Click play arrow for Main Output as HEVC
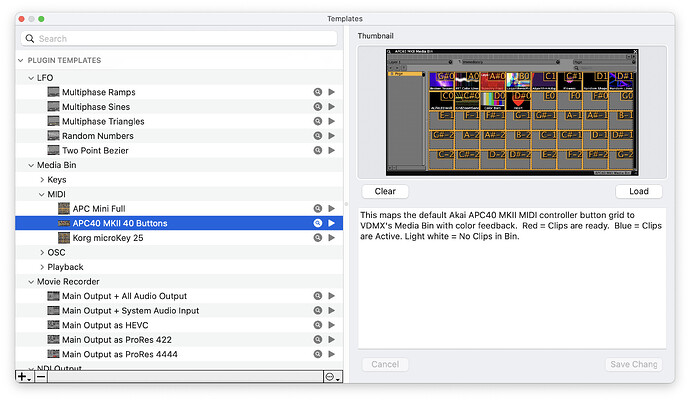 tap(331, 325)
